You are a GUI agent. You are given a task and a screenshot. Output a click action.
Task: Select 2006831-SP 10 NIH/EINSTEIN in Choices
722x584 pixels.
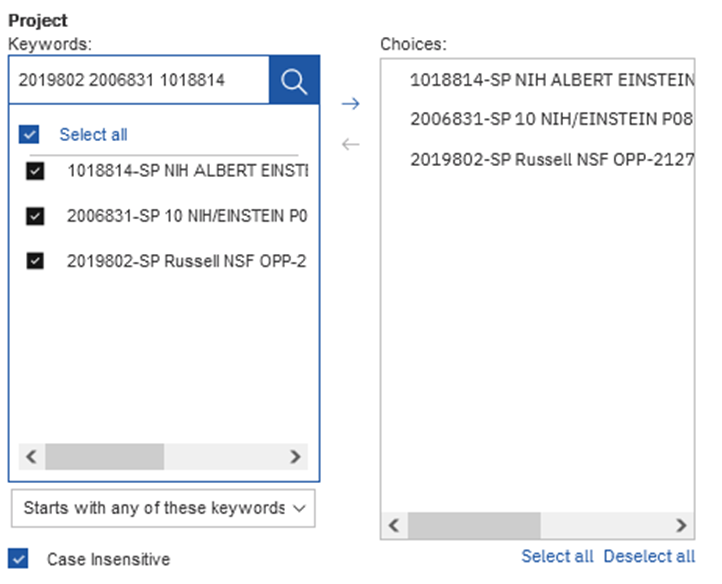(551, 119)
